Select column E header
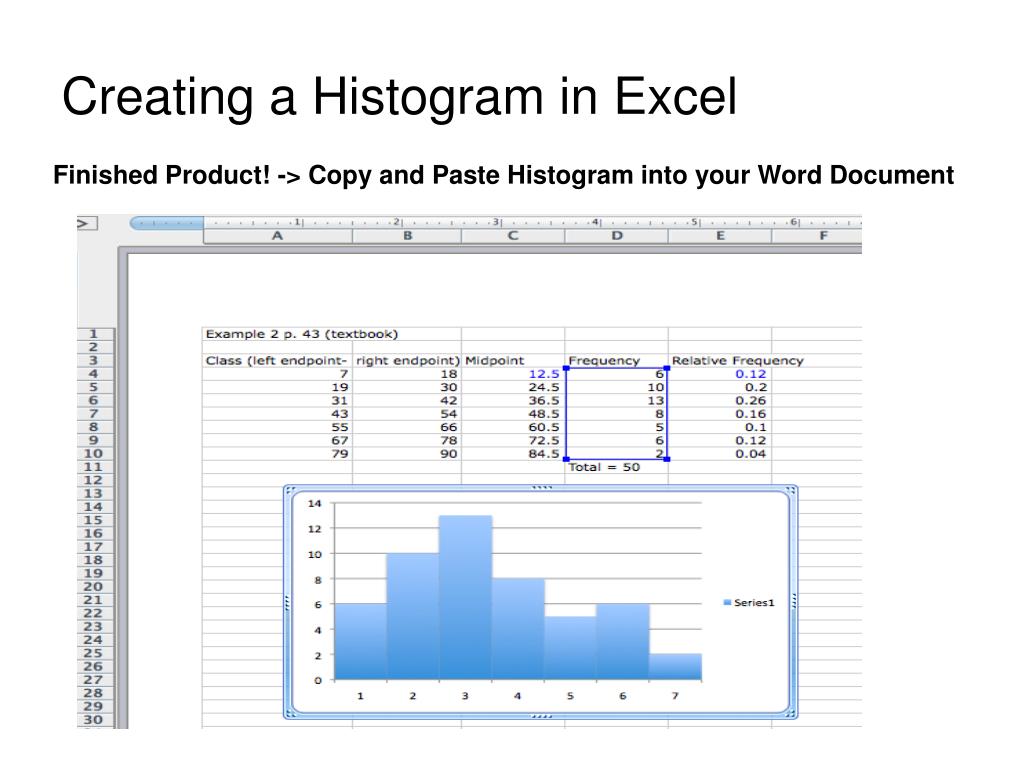Screen dimensions: 1024x768 [720, 236]
